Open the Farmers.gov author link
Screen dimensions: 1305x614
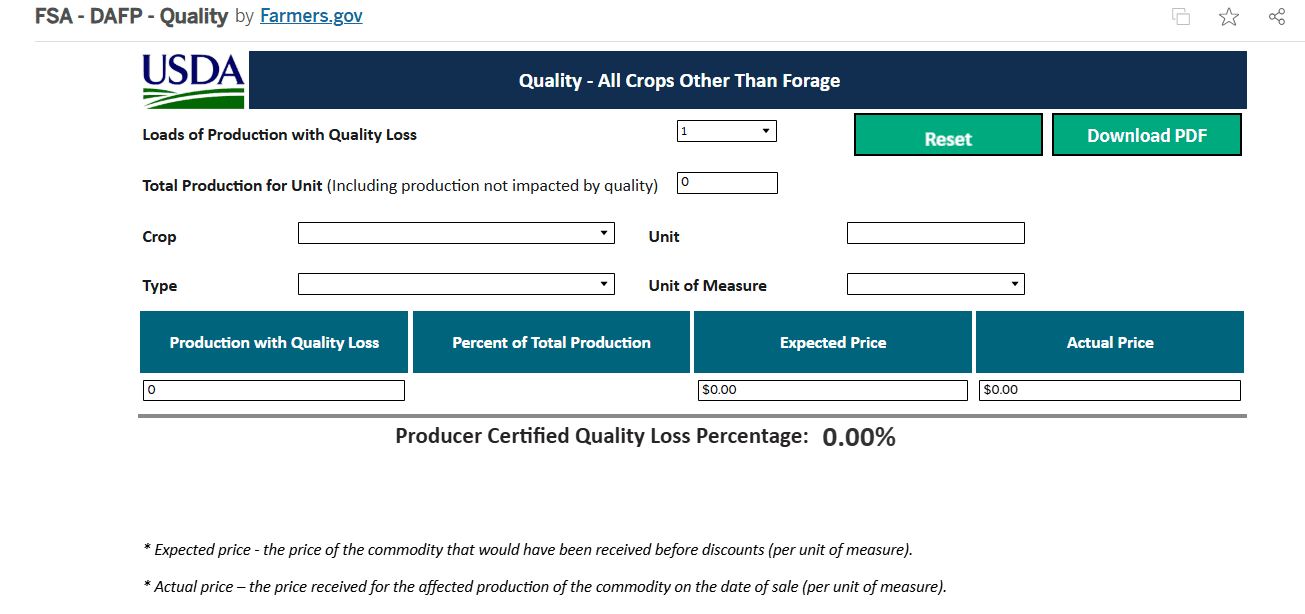click(x=311, y=16)
